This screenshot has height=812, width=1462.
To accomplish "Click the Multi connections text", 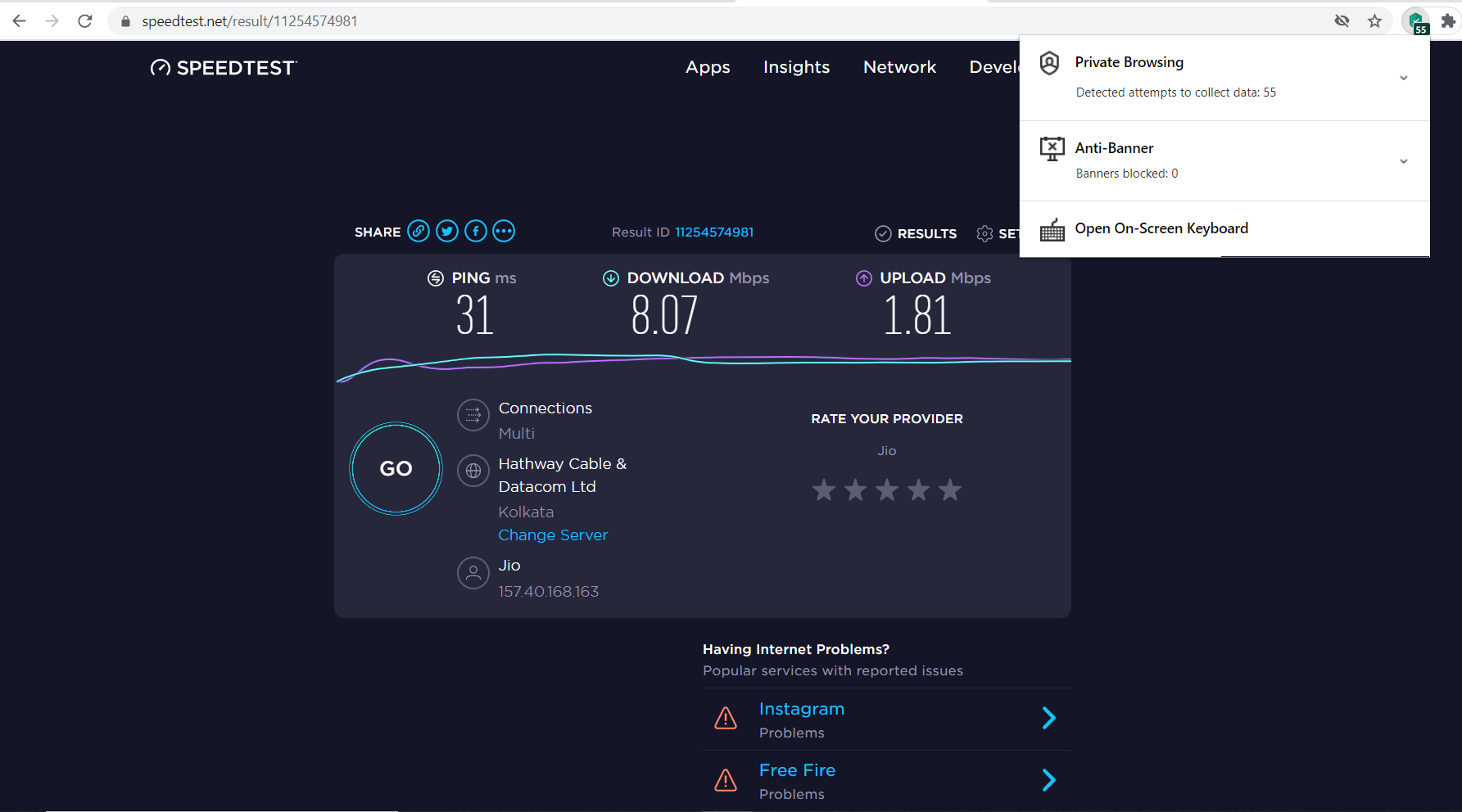I will pyautogui.click(x=516, y=434).
